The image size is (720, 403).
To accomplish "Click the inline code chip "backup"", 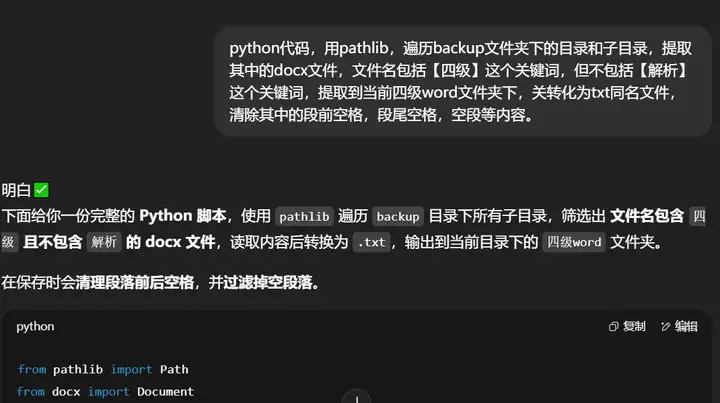I will (x=398, y=217).
